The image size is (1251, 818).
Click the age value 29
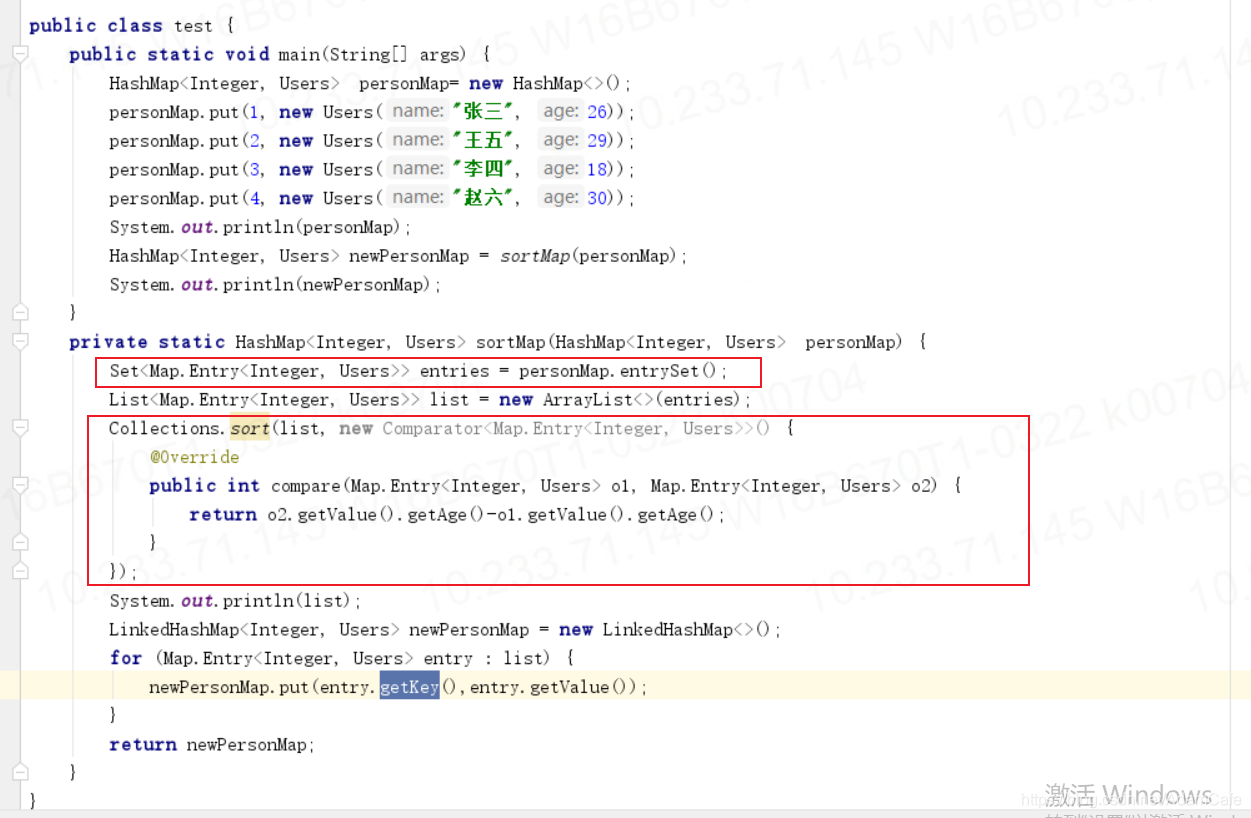tap(597, 141)
